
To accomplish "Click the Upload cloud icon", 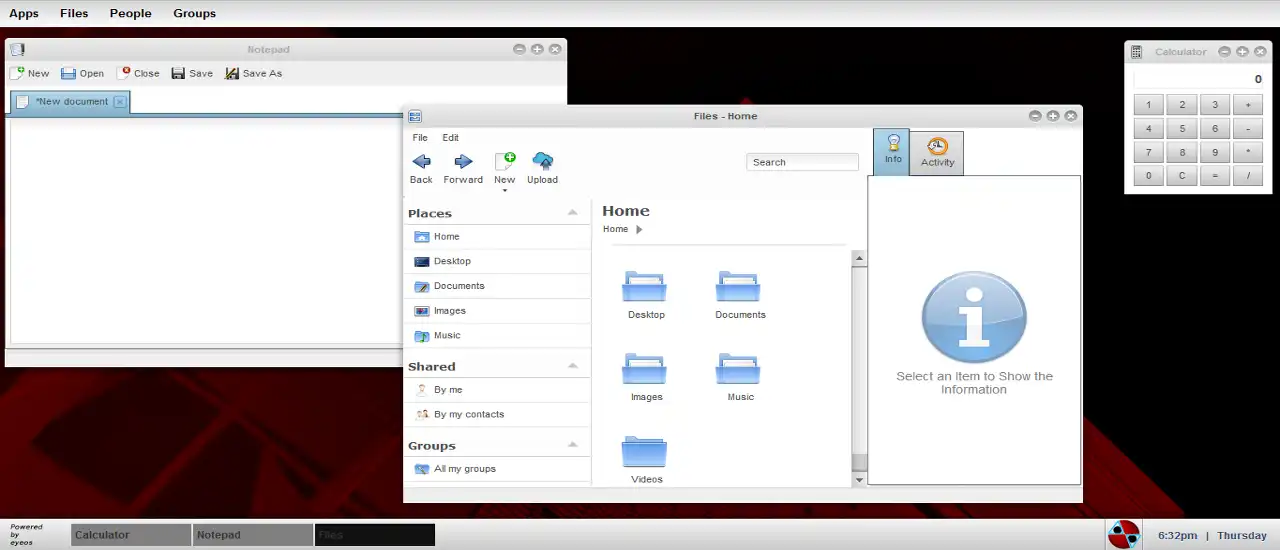I will 543,161.
